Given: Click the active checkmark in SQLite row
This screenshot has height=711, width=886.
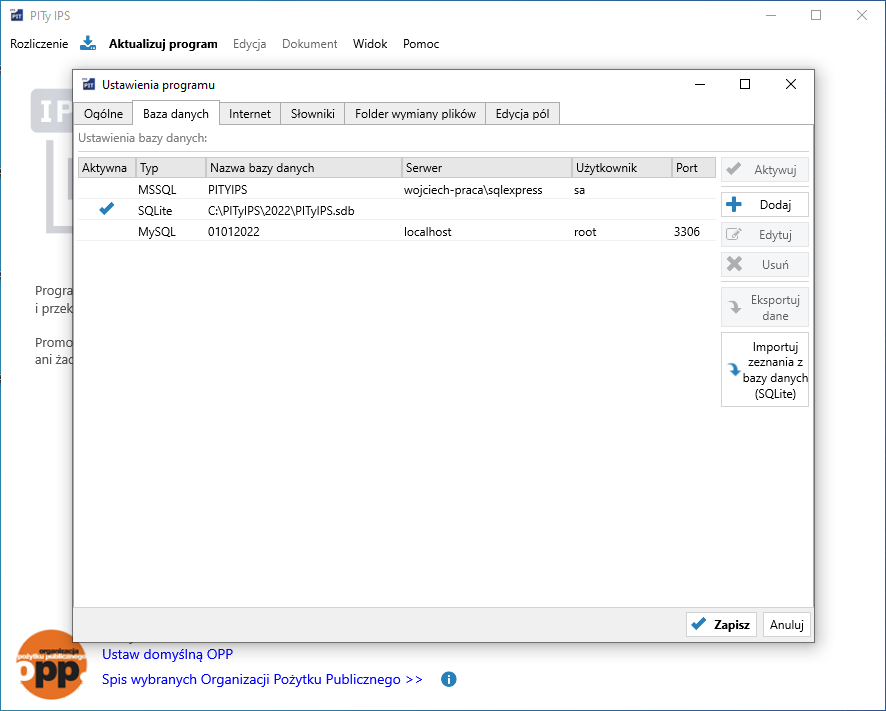Looking at the screenshot, I should [x=107, y=210].
